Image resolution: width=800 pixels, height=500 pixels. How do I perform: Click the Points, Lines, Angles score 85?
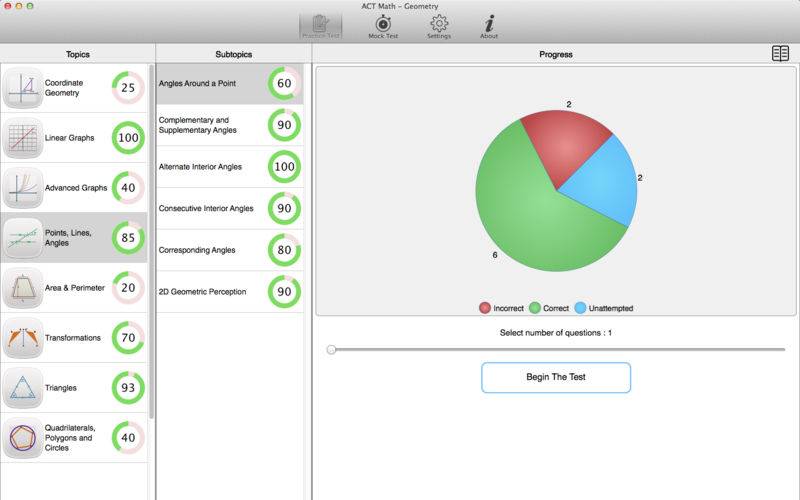click(x=128, y=238)
